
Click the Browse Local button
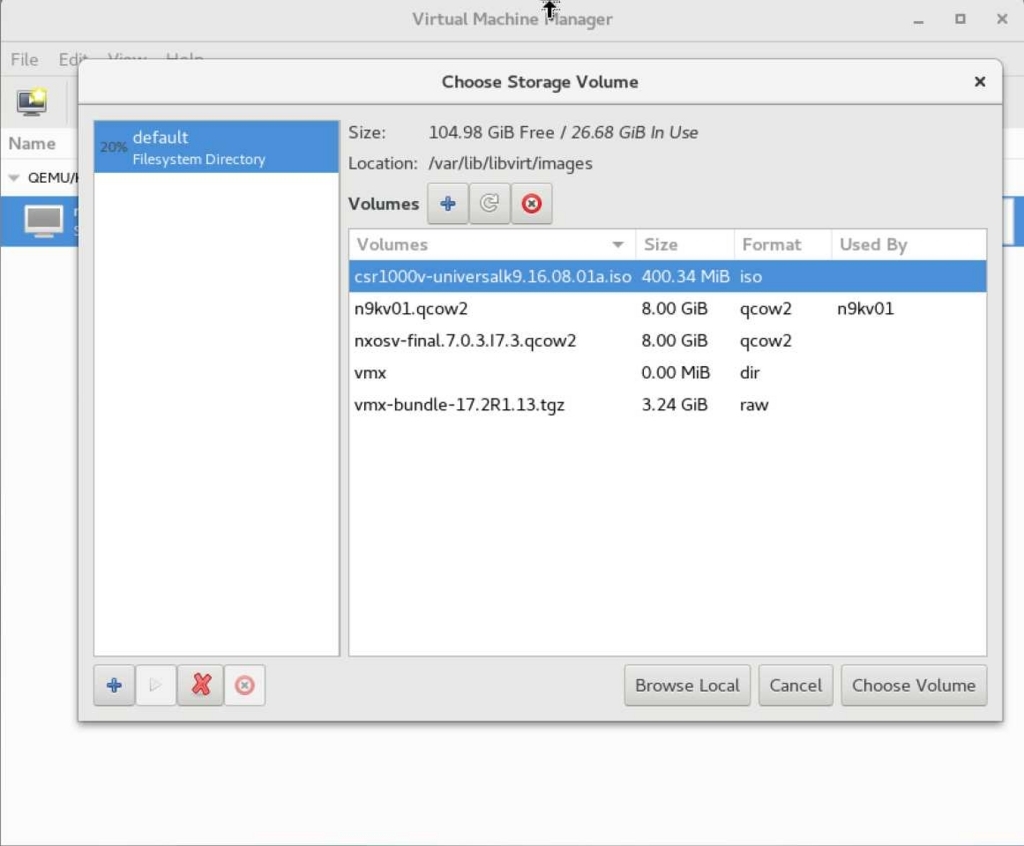point(687,685)
